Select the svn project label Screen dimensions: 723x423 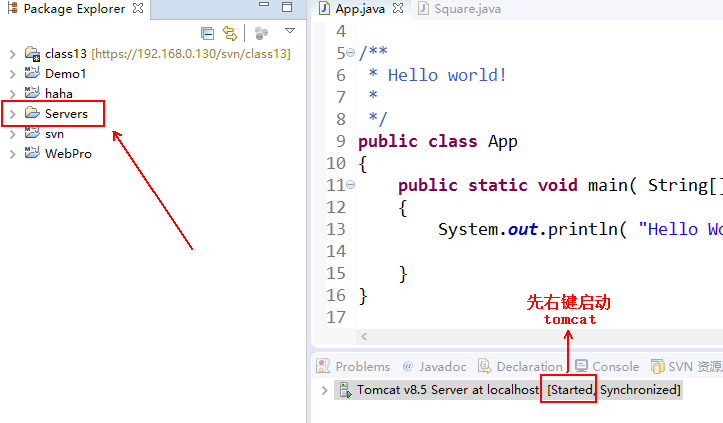point(54,134)
